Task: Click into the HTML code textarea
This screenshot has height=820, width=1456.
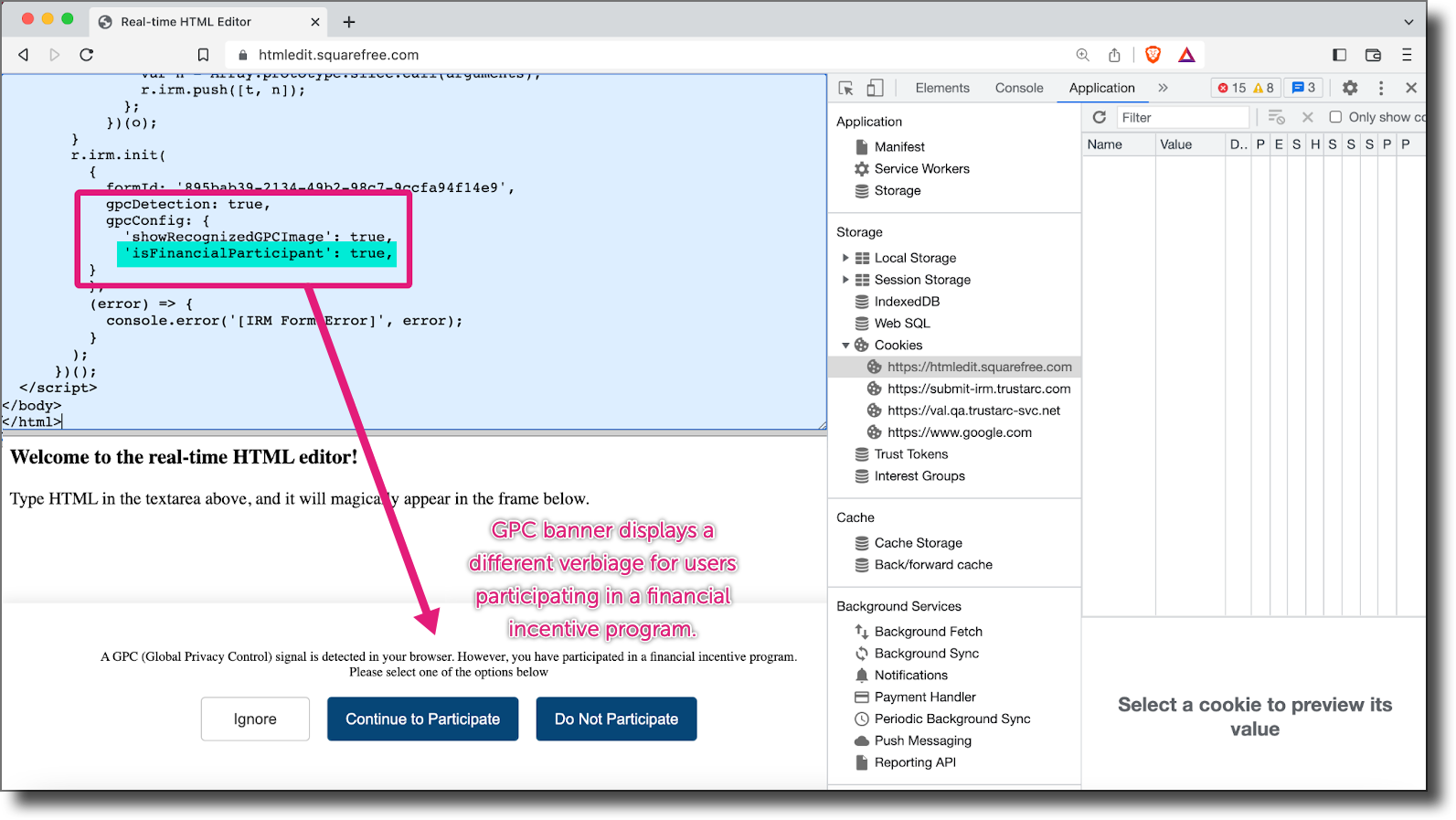Action: [413, 252]
